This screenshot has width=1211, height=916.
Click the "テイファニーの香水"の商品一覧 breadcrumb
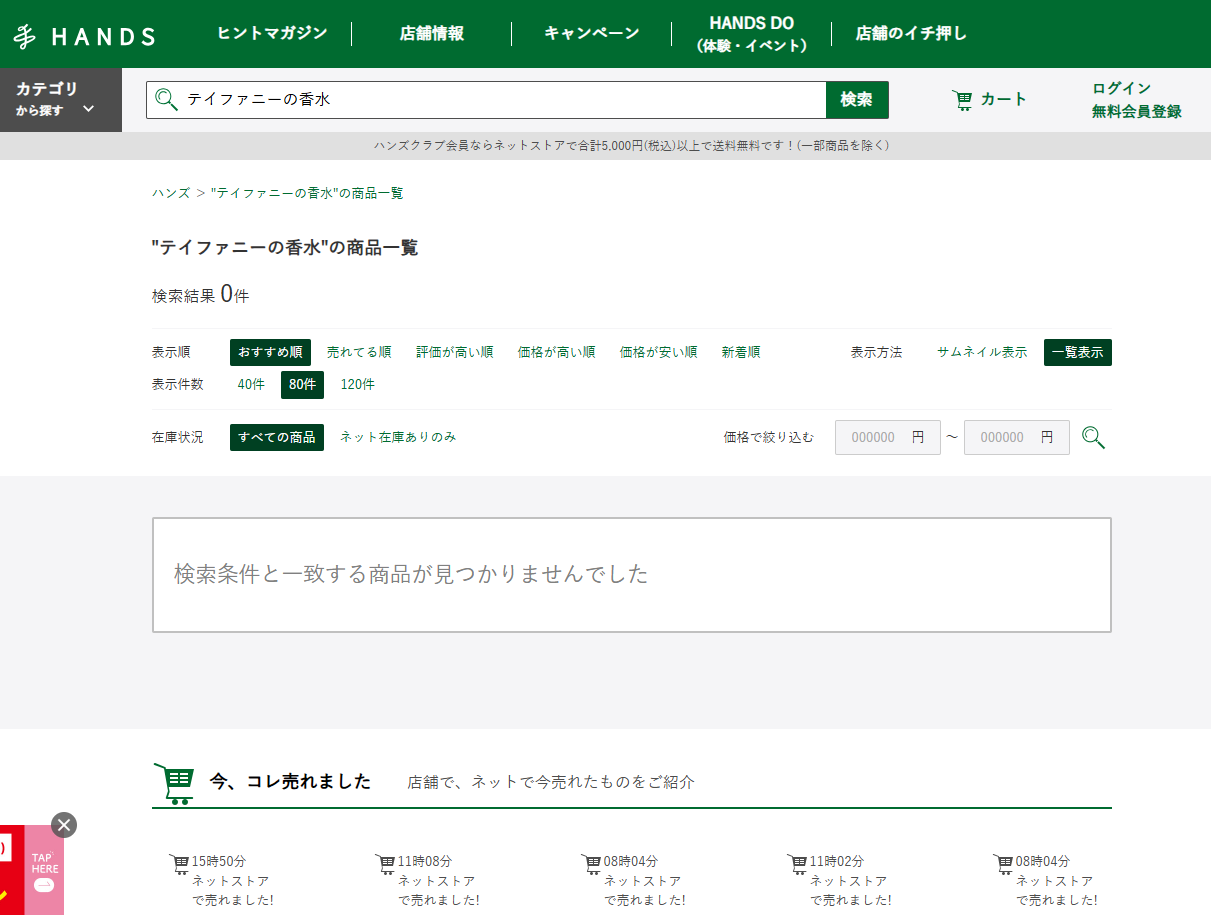[x=307, y=193]
